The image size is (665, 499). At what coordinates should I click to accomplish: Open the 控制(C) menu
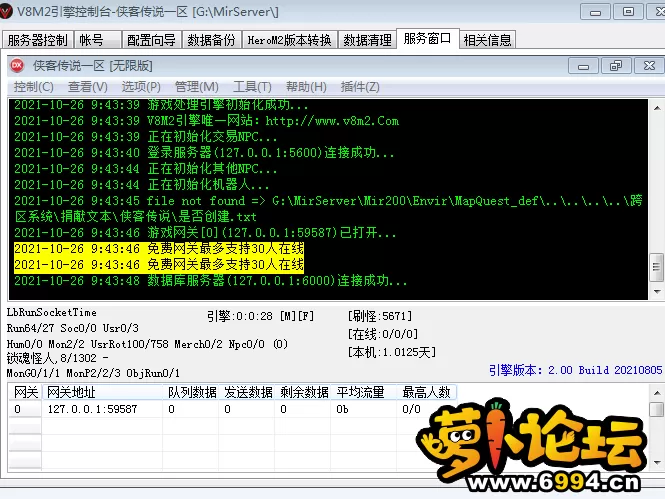coord(34,87)
